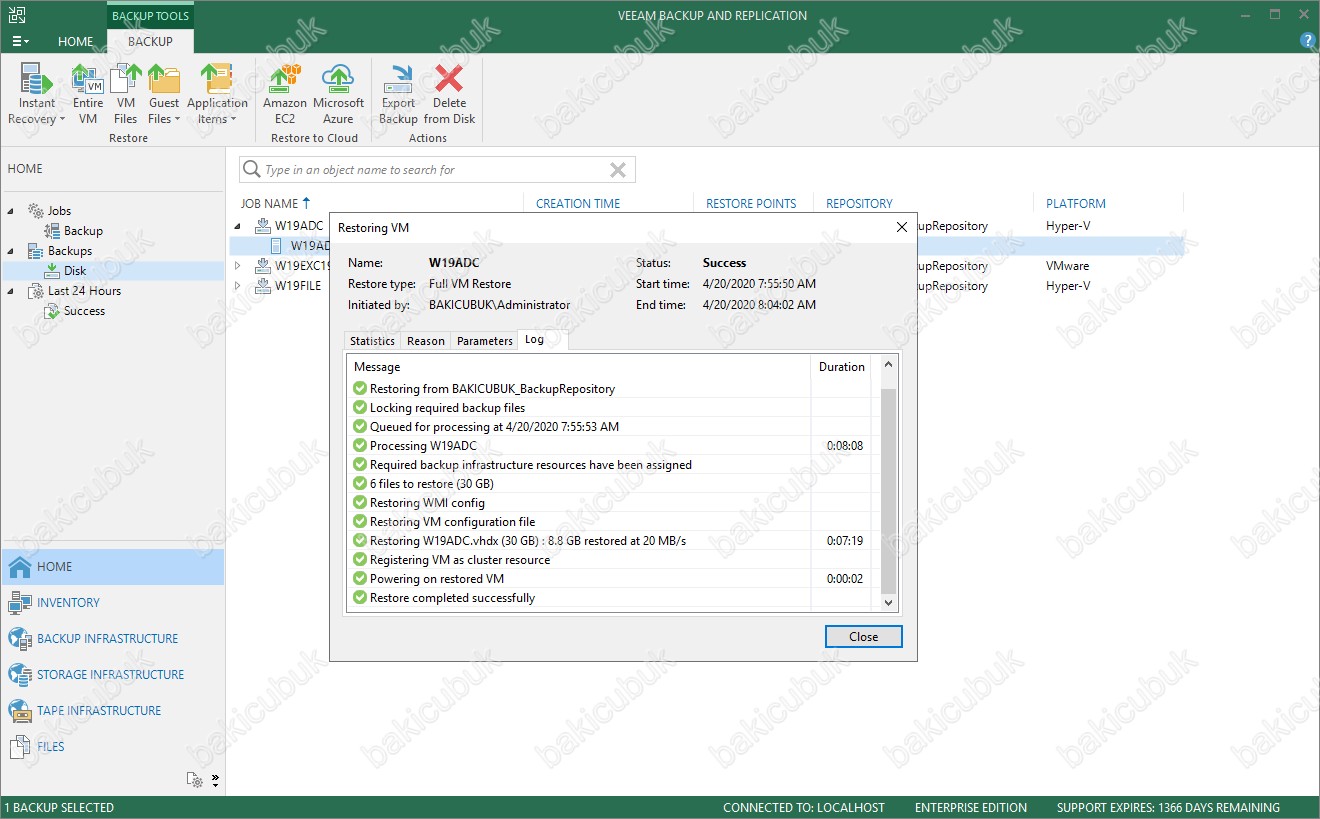Expand the W19FILE backup row
Viewport: 1320px width, 819px height.
click(238, 286)
